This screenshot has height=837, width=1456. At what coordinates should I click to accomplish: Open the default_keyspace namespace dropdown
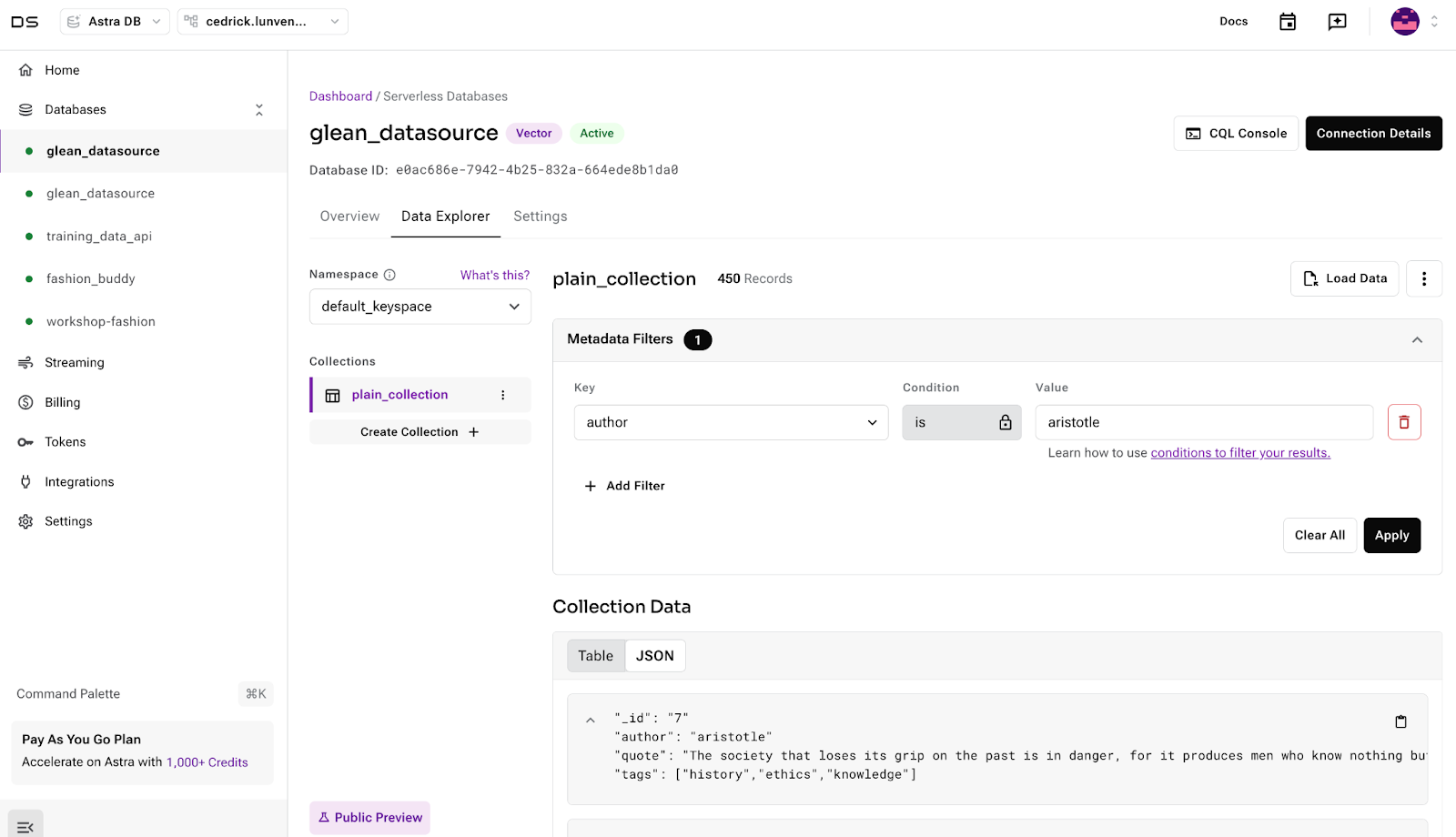click(420, 307)
